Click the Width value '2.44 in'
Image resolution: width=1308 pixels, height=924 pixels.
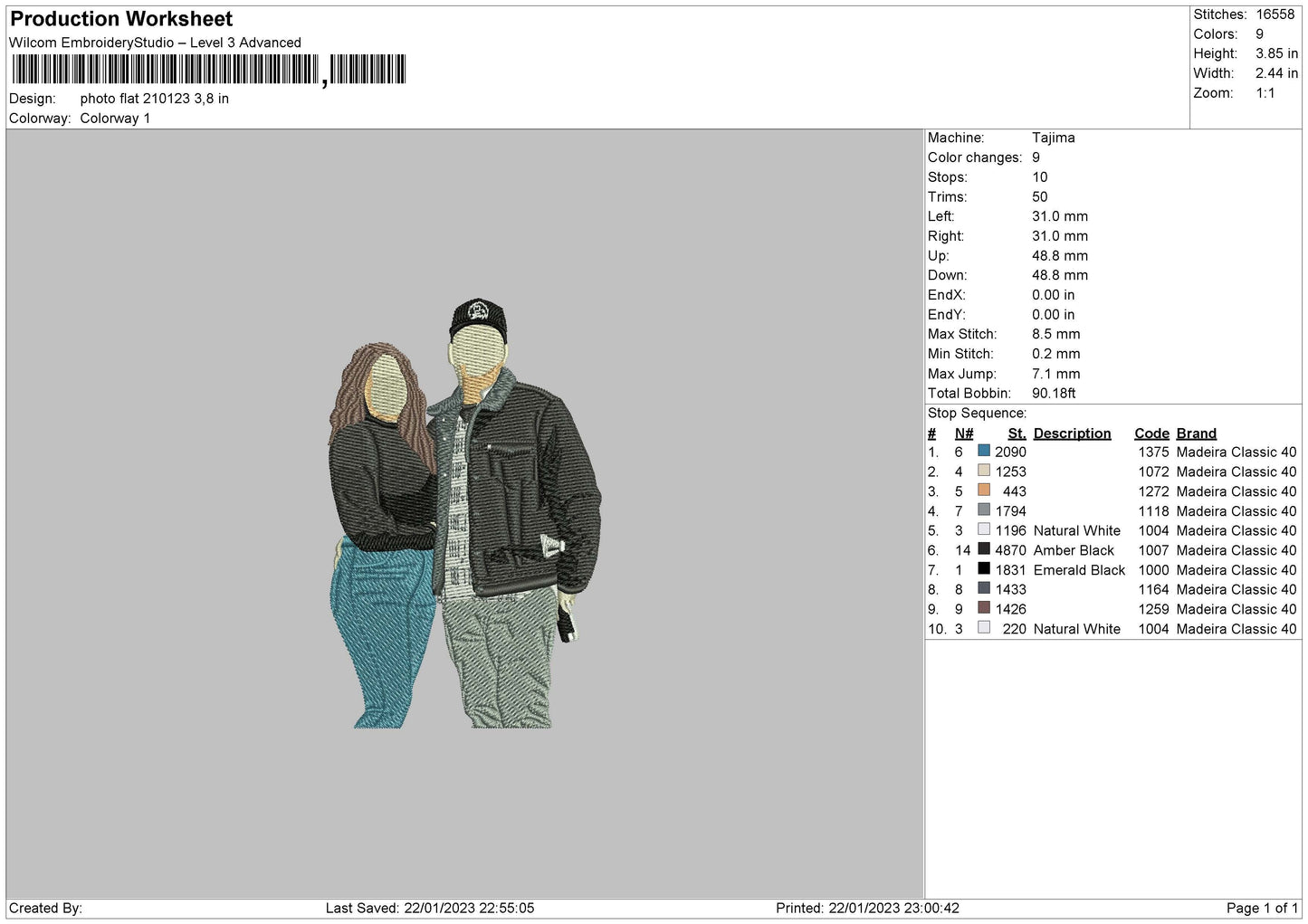1277,73
